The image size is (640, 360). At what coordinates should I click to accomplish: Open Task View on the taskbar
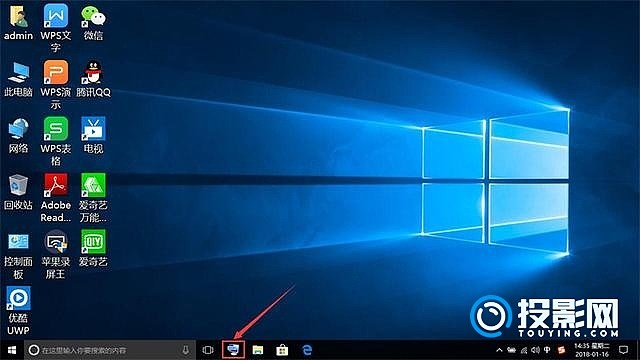[208, 350]
